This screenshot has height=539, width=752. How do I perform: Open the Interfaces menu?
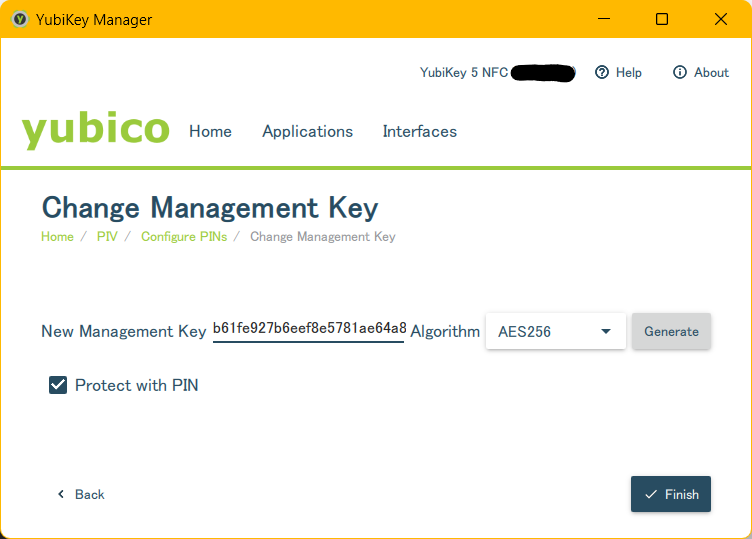coord(420,131)
